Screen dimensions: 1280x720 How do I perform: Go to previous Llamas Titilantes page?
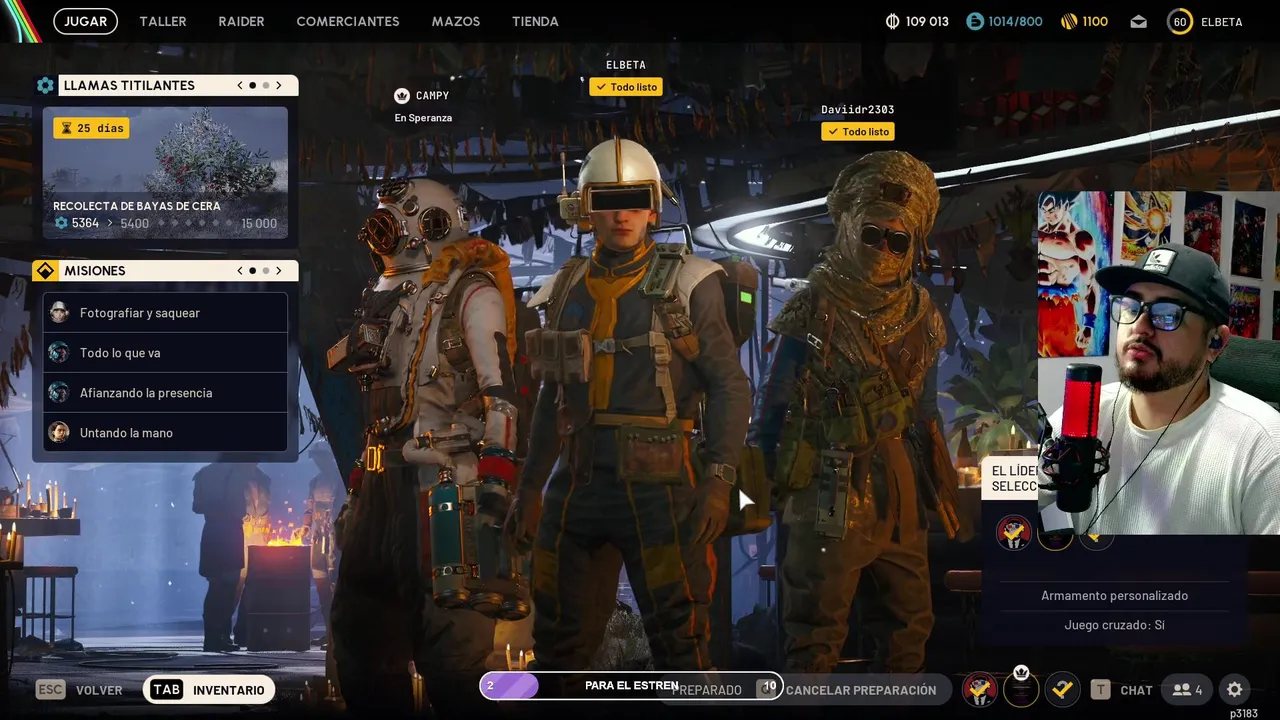[x=240, y=86]
